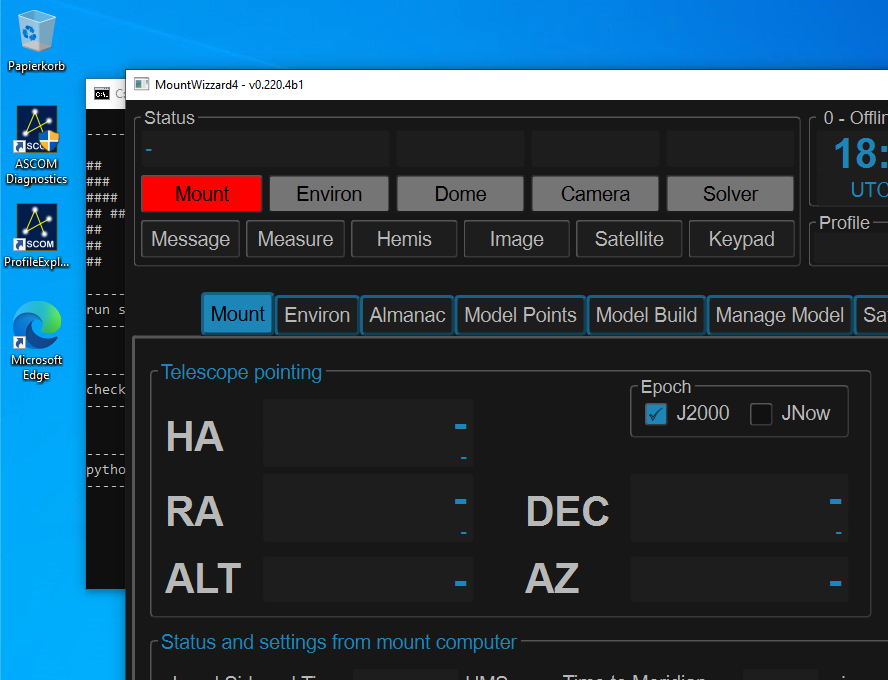Launch Microsoft Edge from the desktop
This screenshot has width=888, height=680.
pos(36,341)
